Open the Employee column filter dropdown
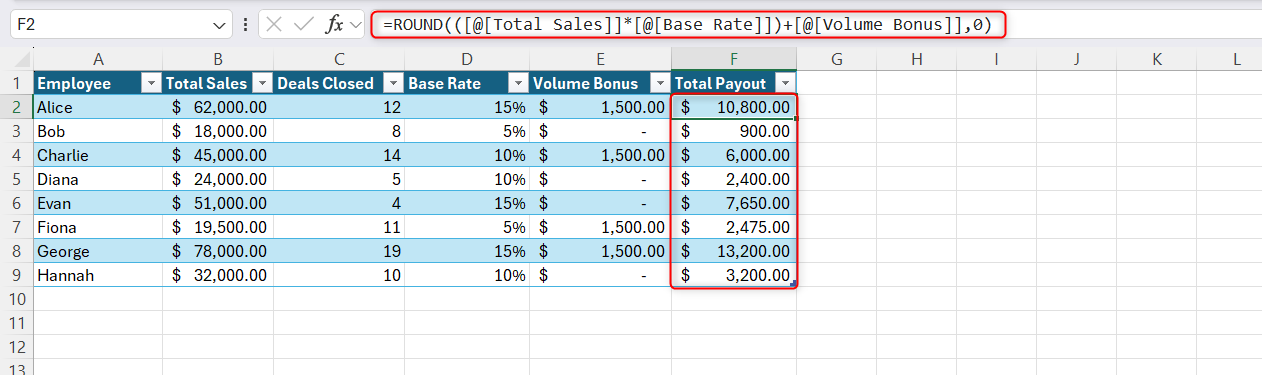The height and width of the screenshot is (375, 1262). point(151,84)
